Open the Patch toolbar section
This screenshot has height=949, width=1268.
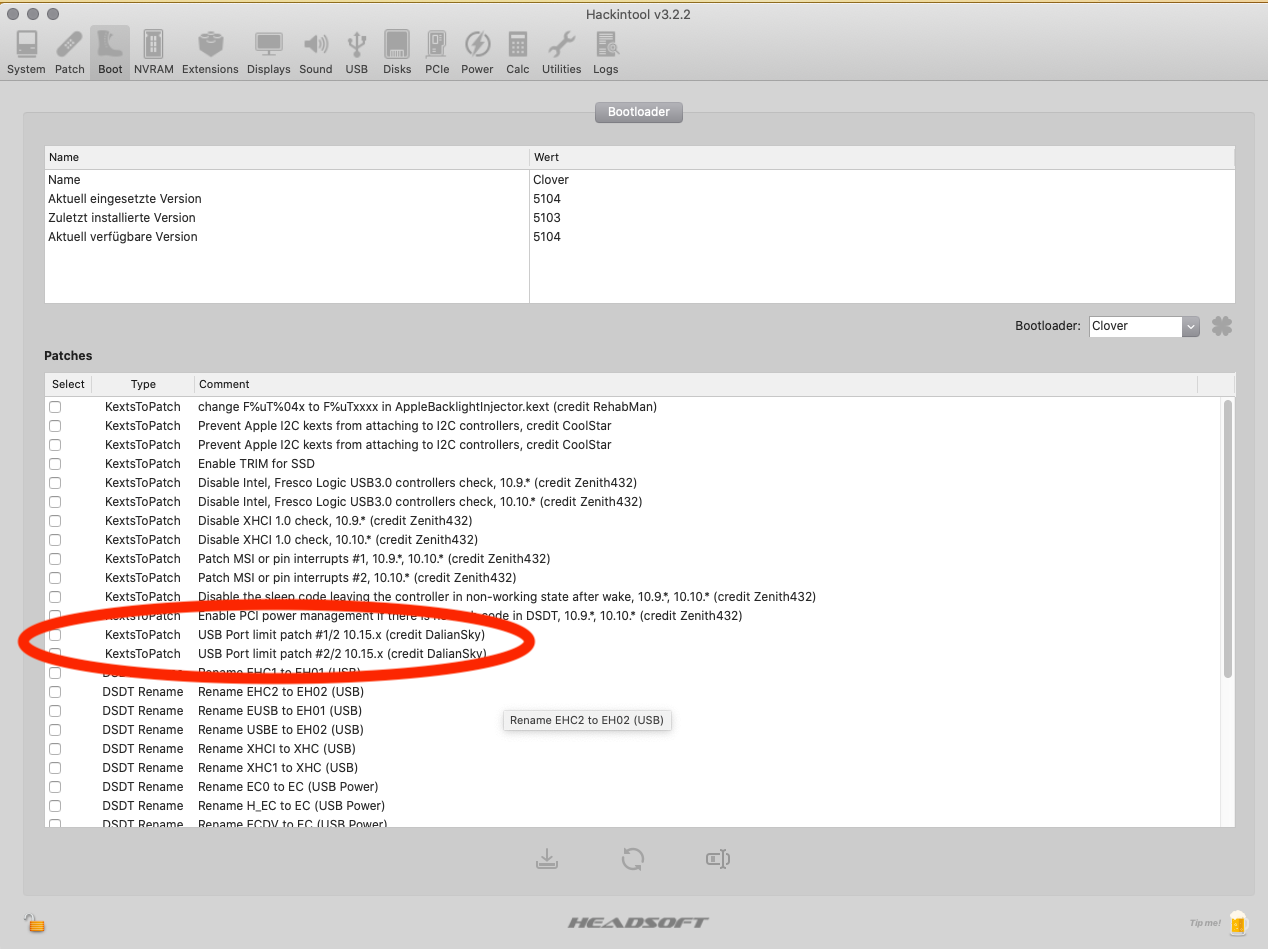click(70, 53)
